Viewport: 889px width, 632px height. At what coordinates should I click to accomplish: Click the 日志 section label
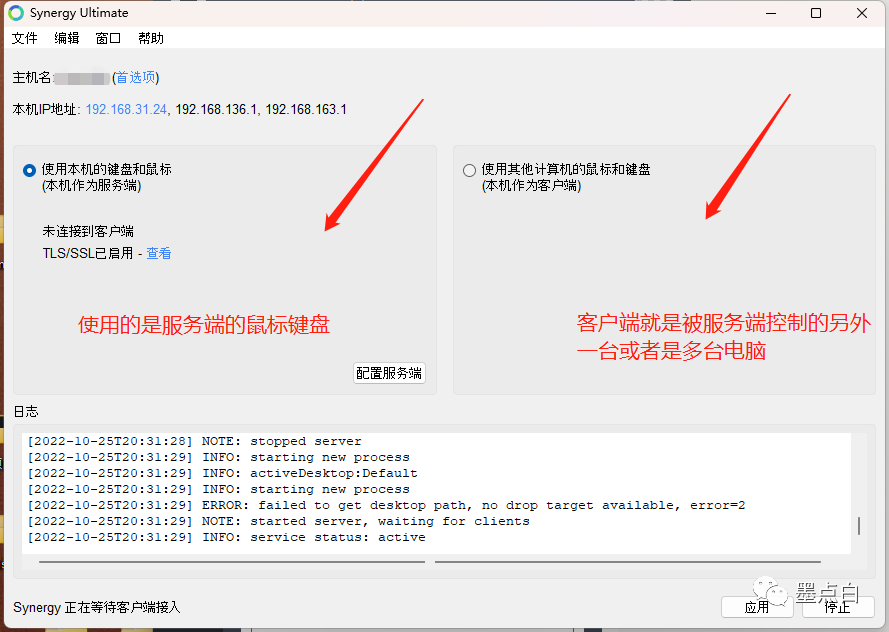pyautogui.click(x=26, y=412)
